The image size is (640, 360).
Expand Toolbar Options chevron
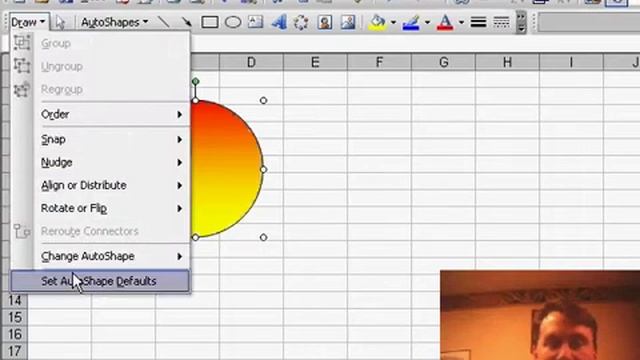(521, 22)
